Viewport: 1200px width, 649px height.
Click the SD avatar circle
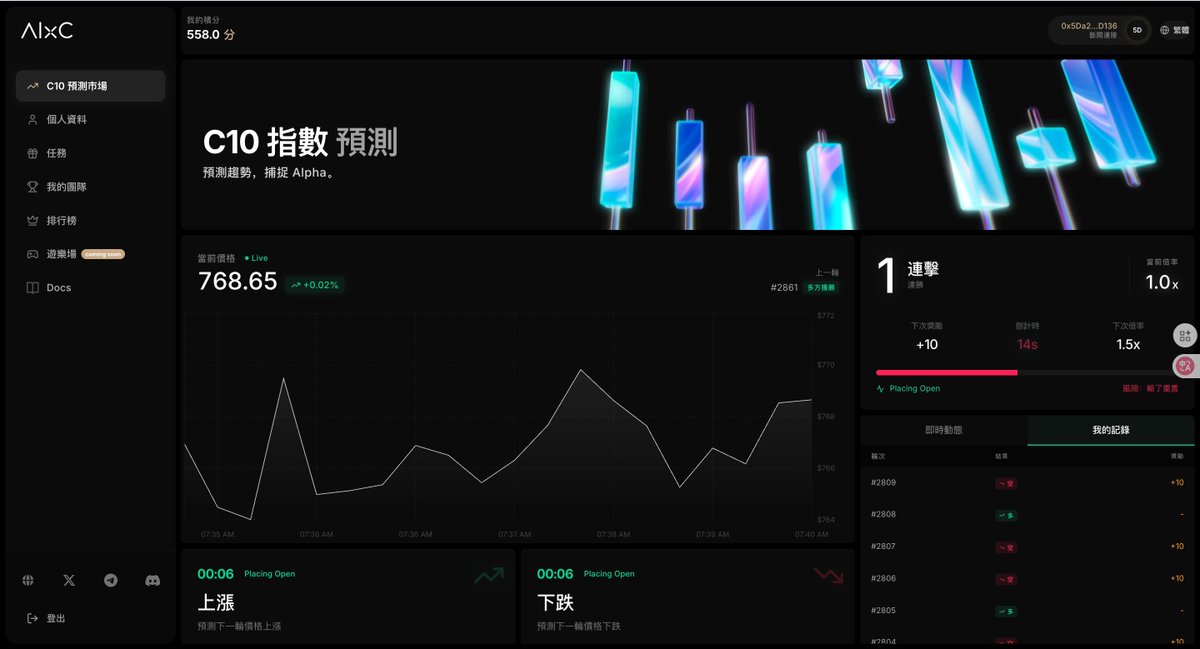pos(1137,30)
